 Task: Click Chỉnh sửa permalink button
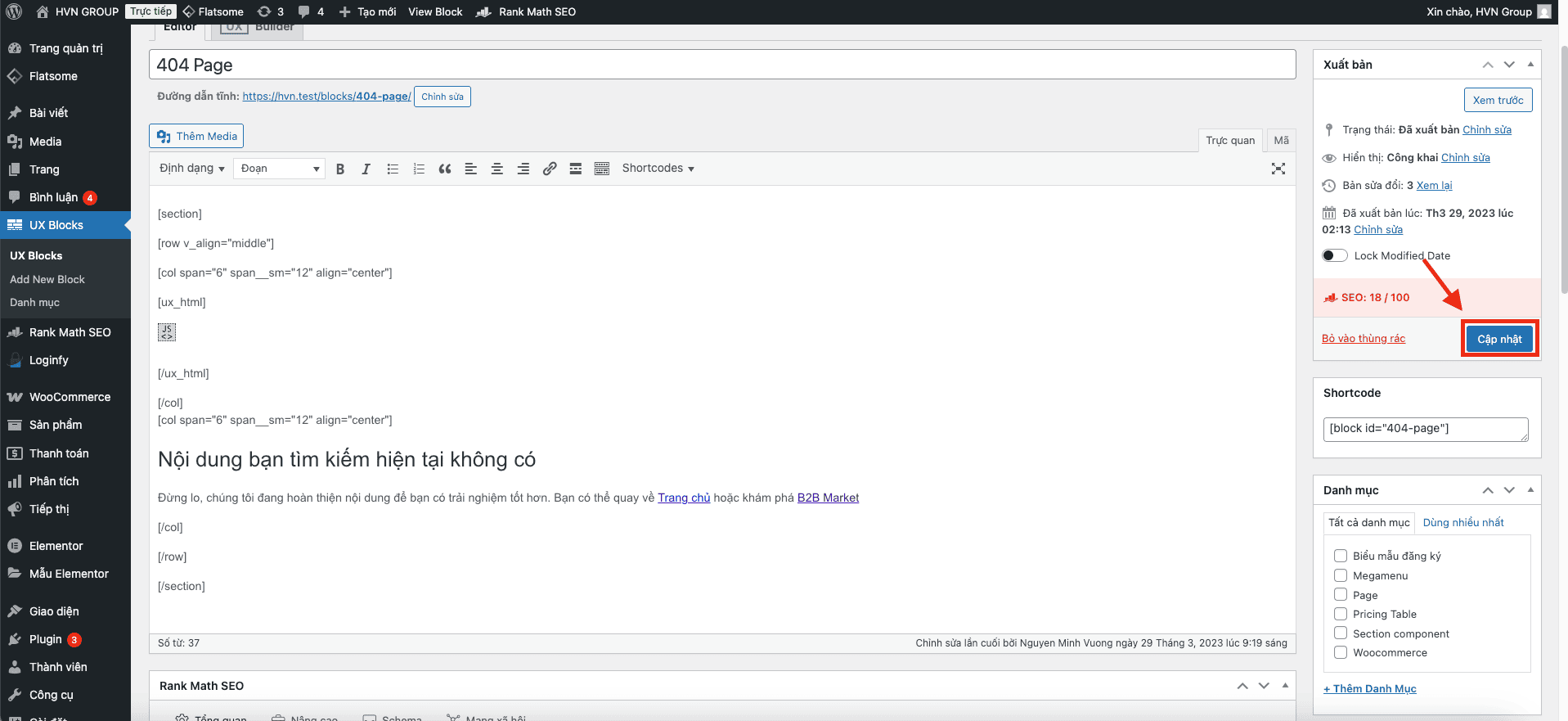443,97
